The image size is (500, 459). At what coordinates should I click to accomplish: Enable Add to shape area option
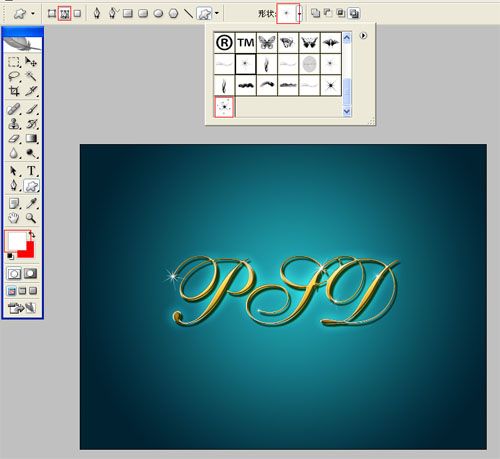[x=315, y=13]
